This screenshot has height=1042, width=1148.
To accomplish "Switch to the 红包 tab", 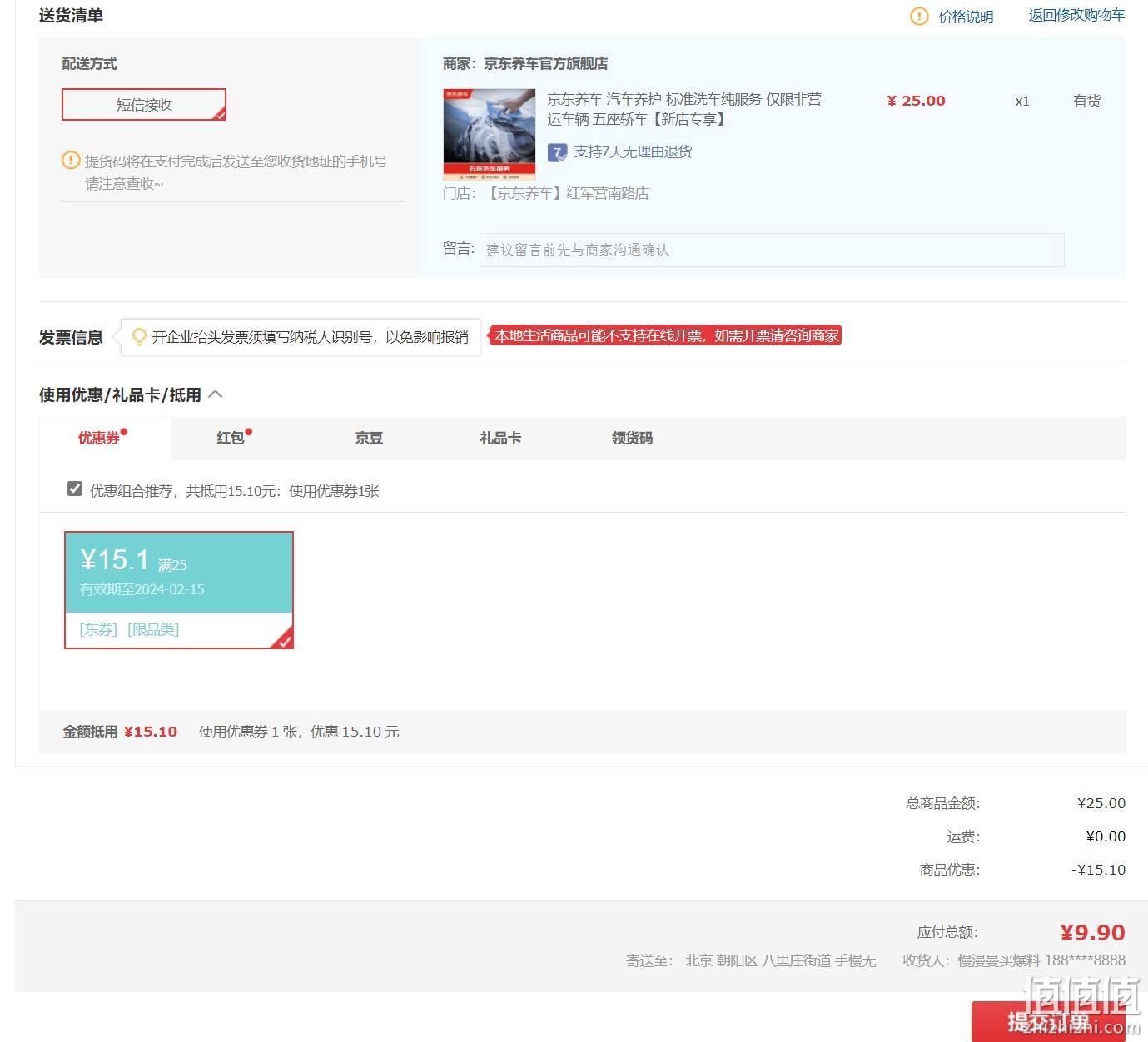I will coord(231,438).
